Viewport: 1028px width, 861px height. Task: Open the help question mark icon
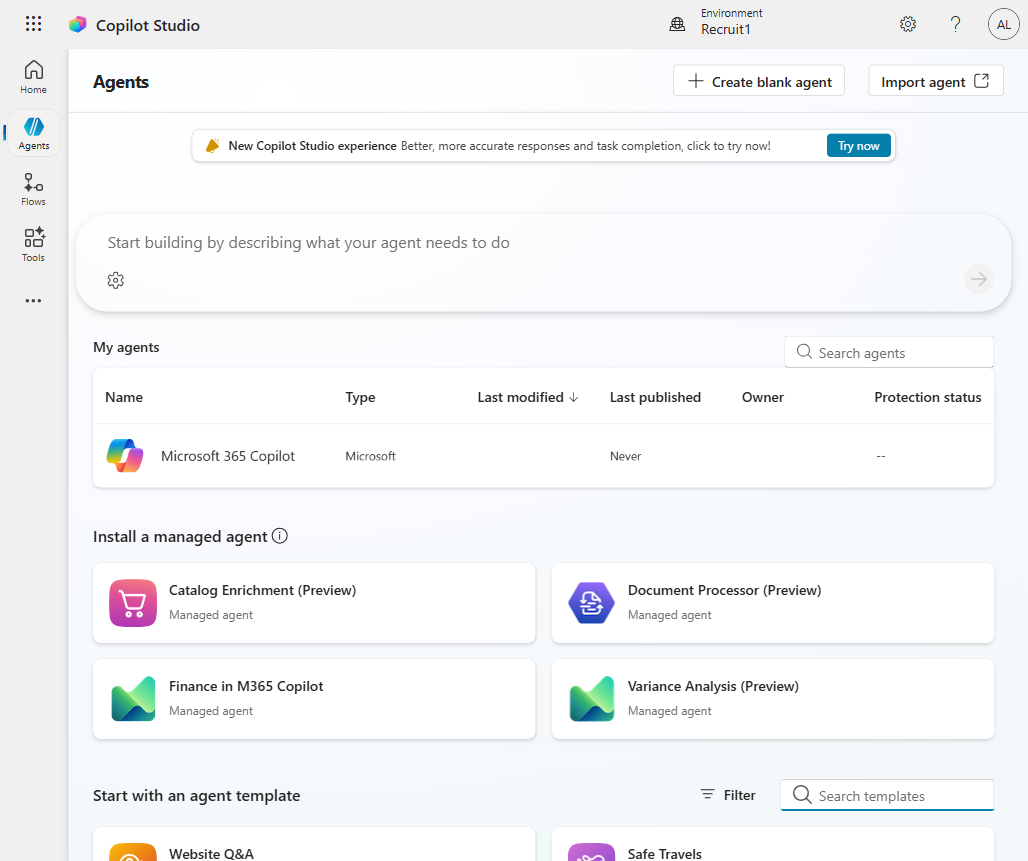coord(956,24)
